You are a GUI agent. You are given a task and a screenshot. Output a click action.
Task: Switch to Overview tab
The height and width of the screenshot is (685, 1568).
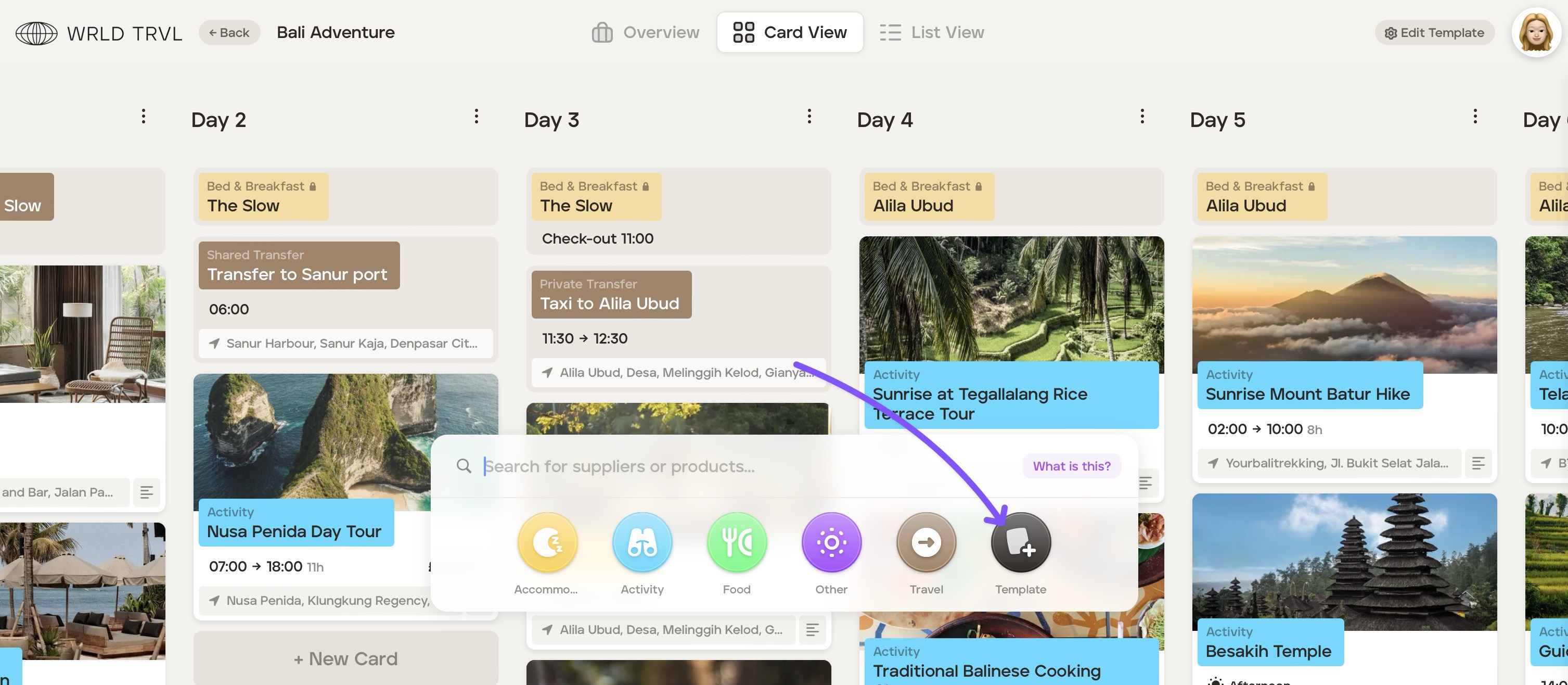pos(645,32)
